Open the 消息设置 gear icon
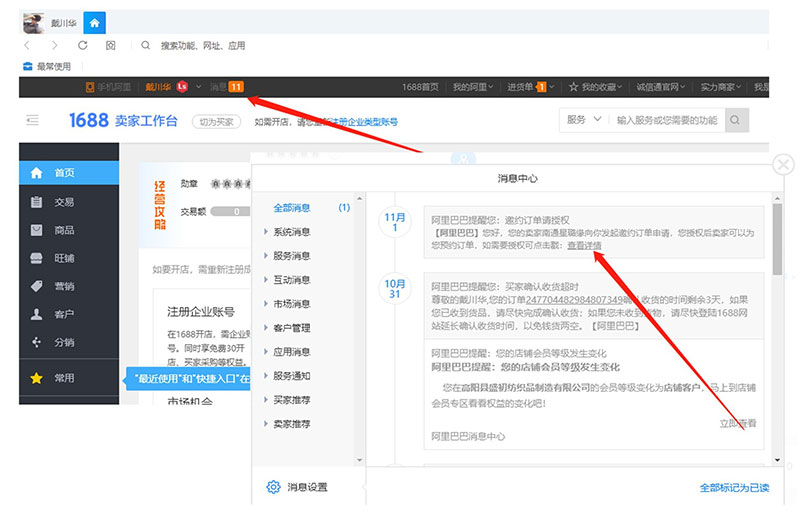 click(273, 487)
